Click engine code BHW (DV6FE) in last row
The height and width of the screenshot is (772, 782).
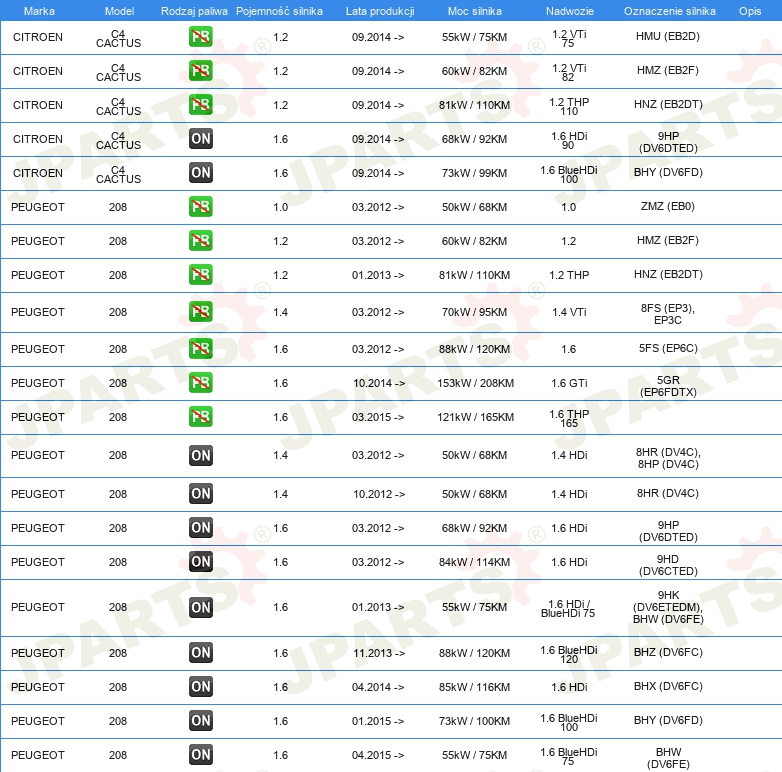668,758
